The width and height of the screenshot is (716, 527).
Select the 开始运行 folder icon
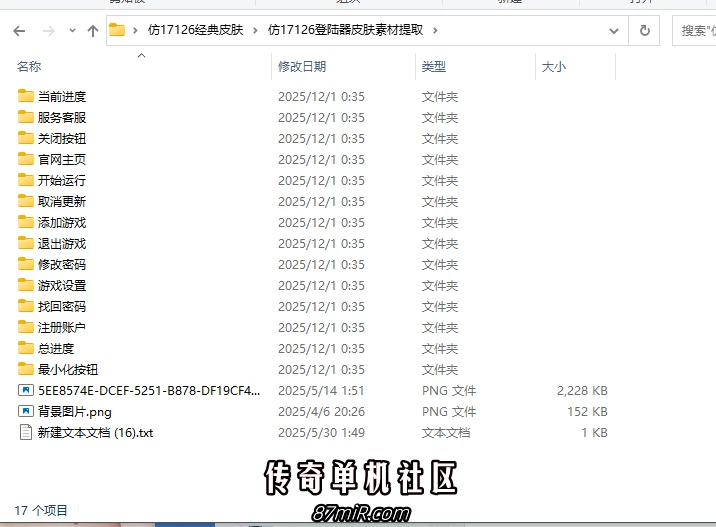26,180
